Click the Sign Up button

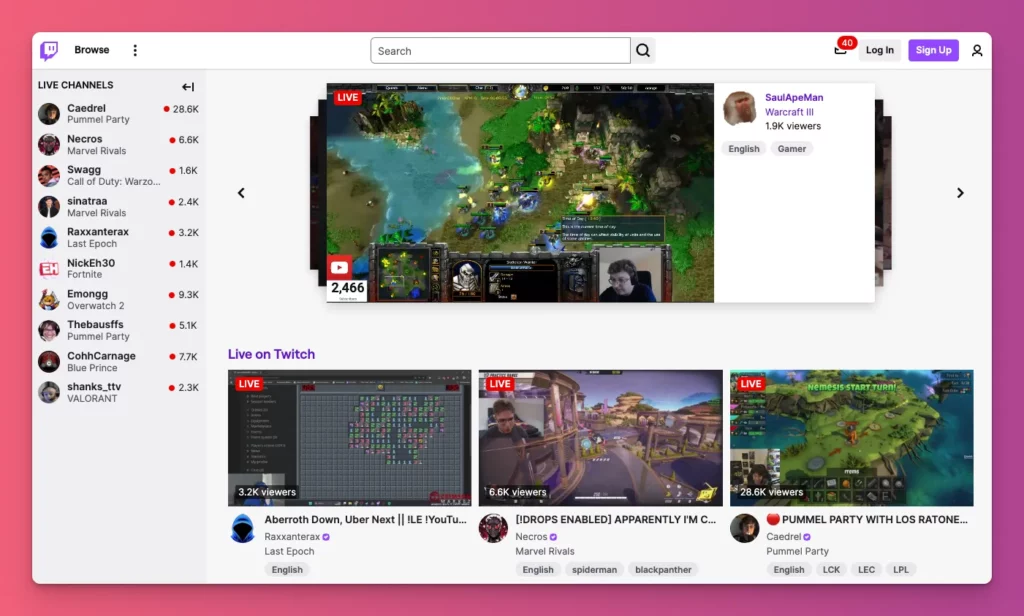click(x=933, y=50)
